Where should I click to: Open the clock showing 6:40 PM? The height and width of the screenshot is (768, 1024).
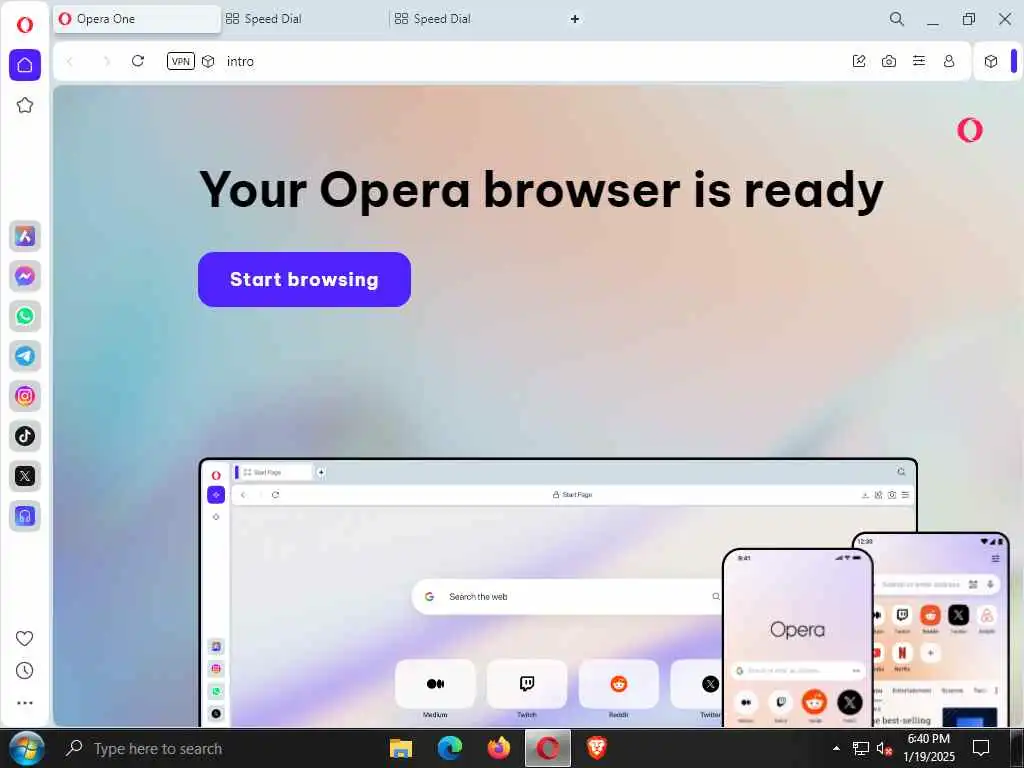click(929, 748)
